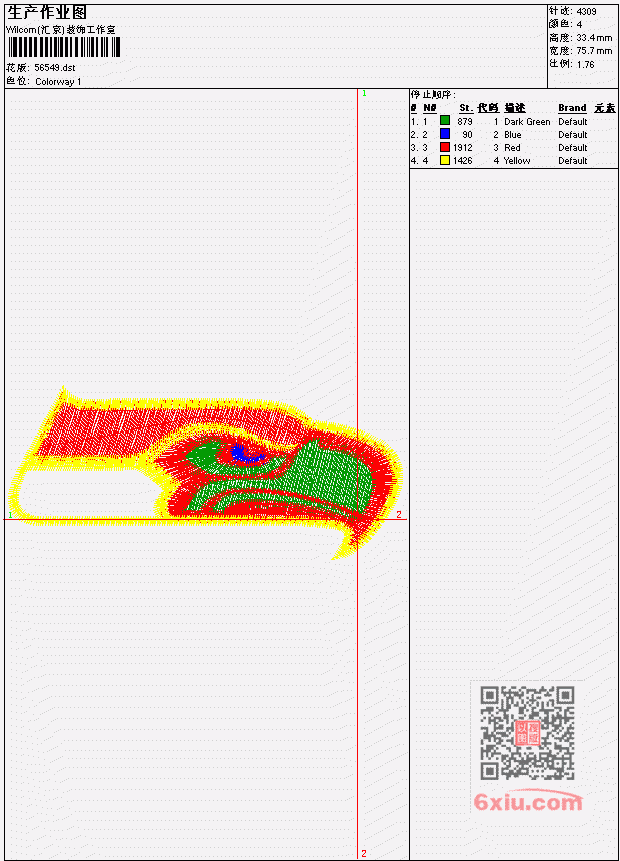Viewport: 620px width, 861px height.
Task: Click the file name '56549.dst'
Action: (55, 68)
